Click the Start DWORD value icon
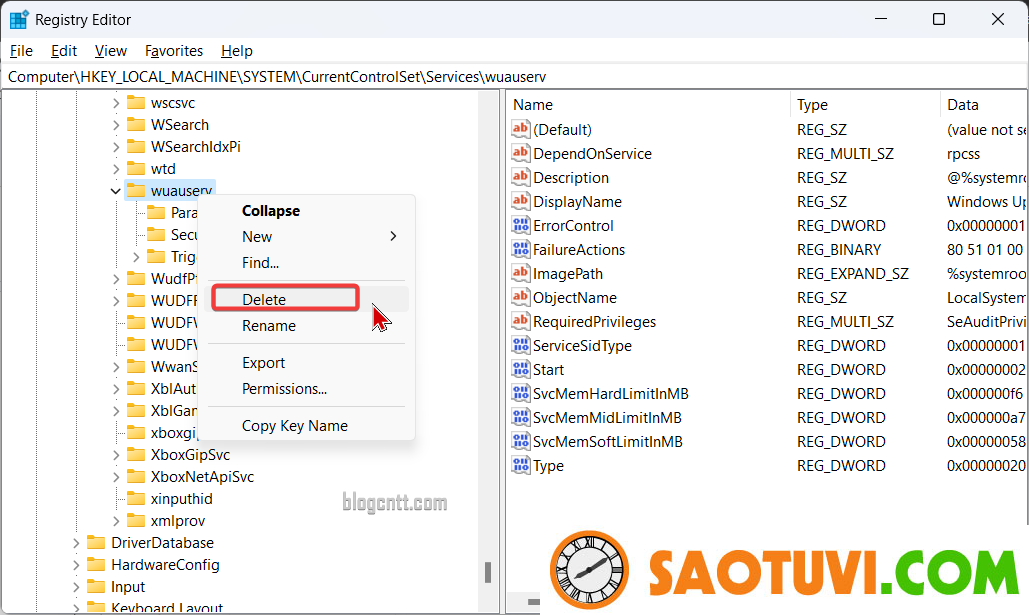Screen dimensions: 1029x615 pos(520,370)
